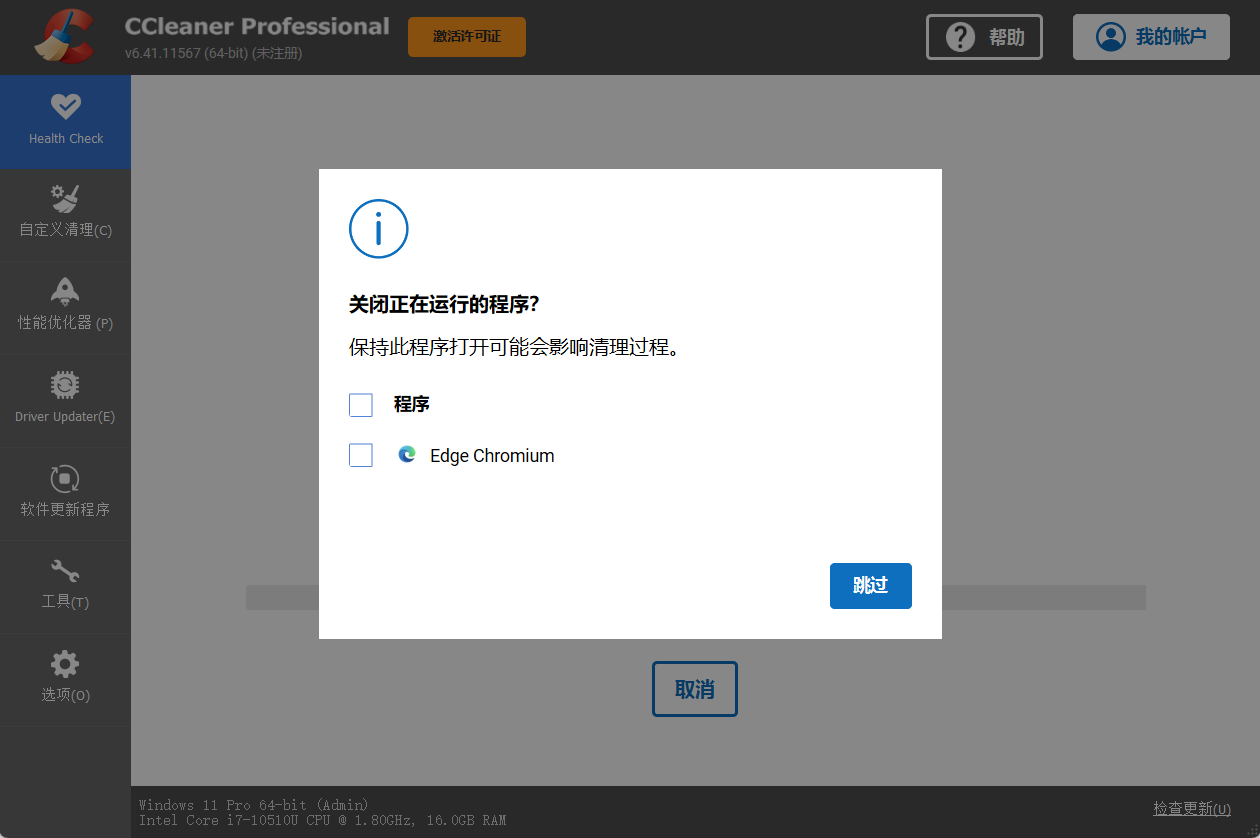Click the 取消 cancel button
Image resolution: width=1260 pixels, height=838 pixels.
coord(695,689)
